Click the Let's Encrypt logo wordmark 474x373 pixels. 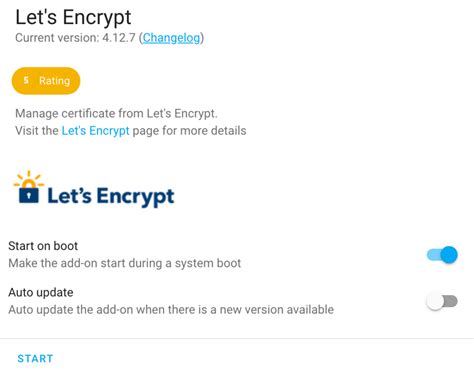coord(111,196)
